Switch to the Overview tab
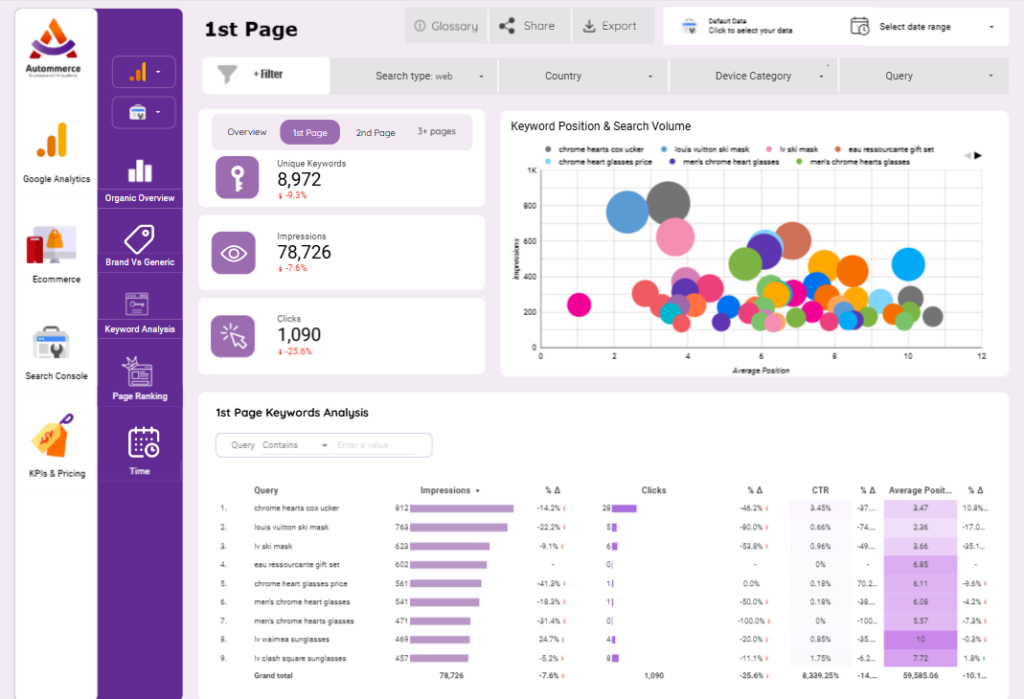The width and height of the screenshot is (1024, 699). tap(247, 132)
